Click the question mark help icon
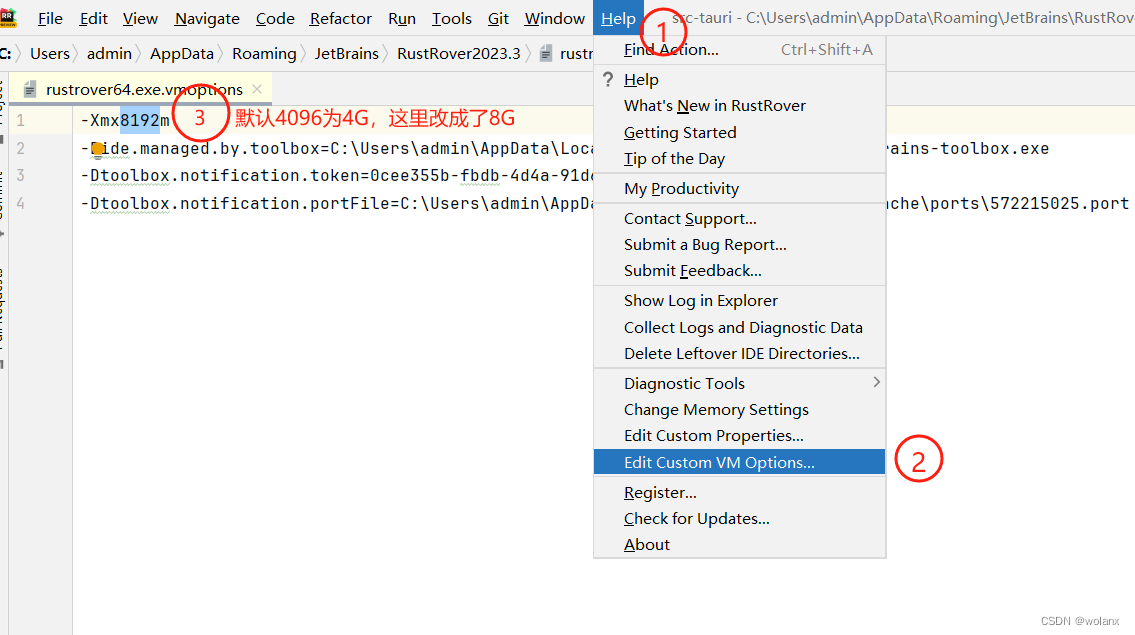The width and height of the screenshot is (1135, 635). point(608,80)
